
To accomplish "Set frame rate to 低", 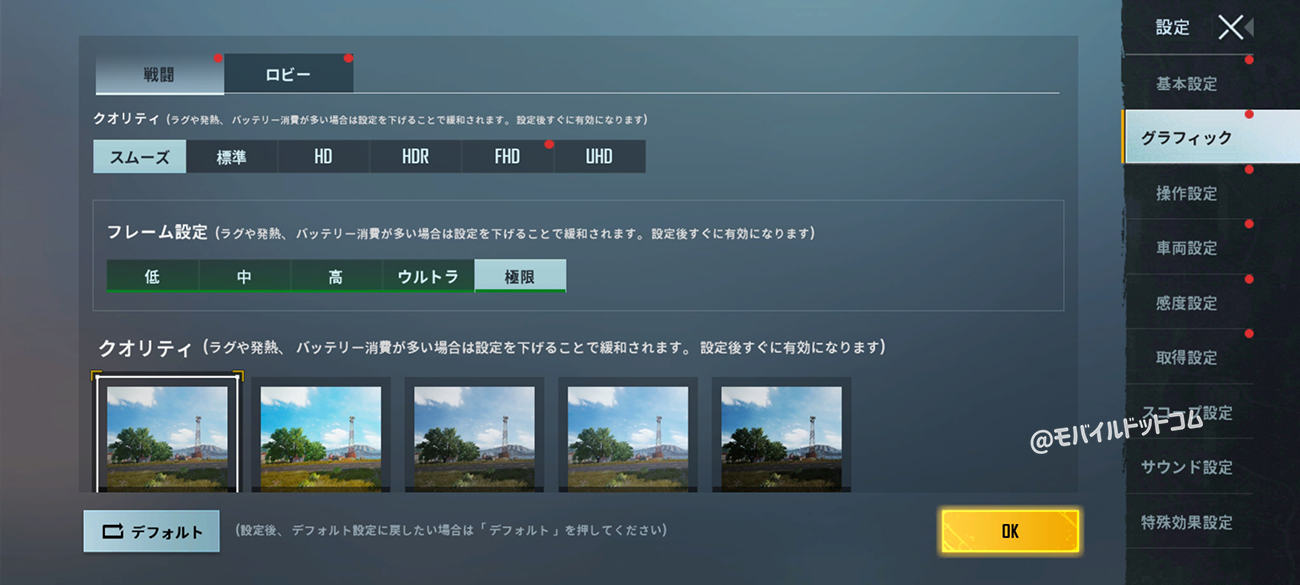I will [152, 276].
